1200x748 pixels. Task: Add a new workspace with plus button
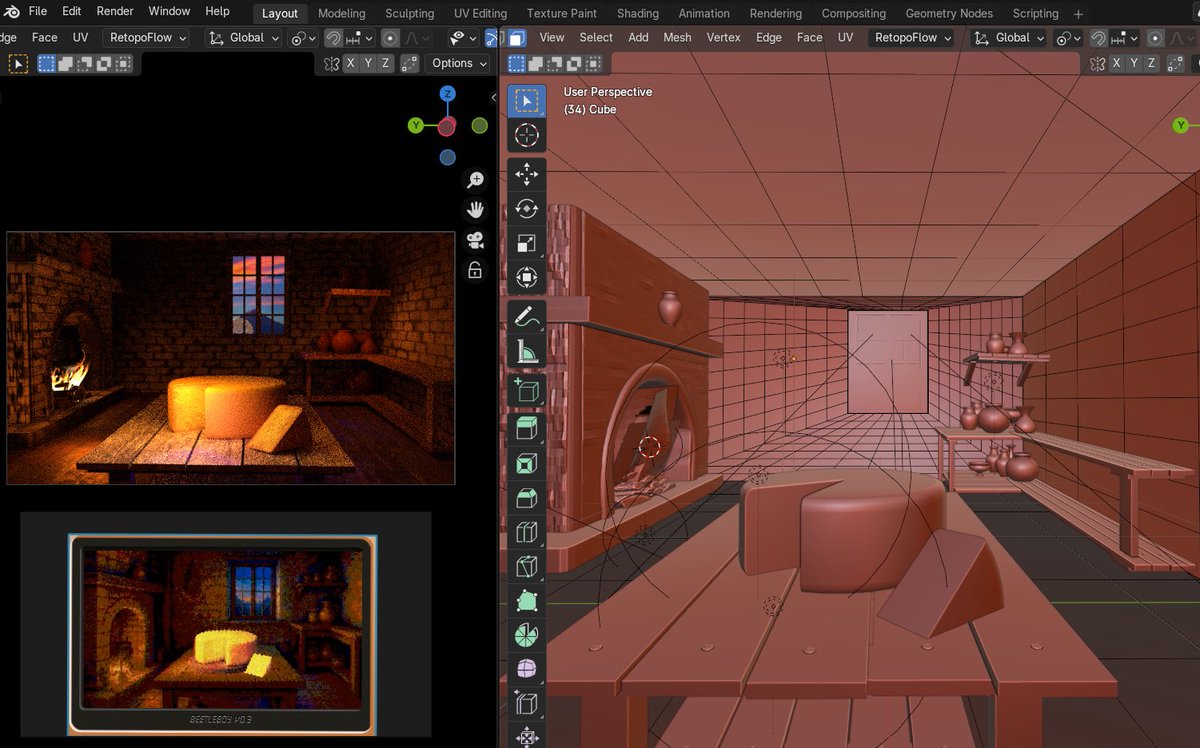point(1078,14)
